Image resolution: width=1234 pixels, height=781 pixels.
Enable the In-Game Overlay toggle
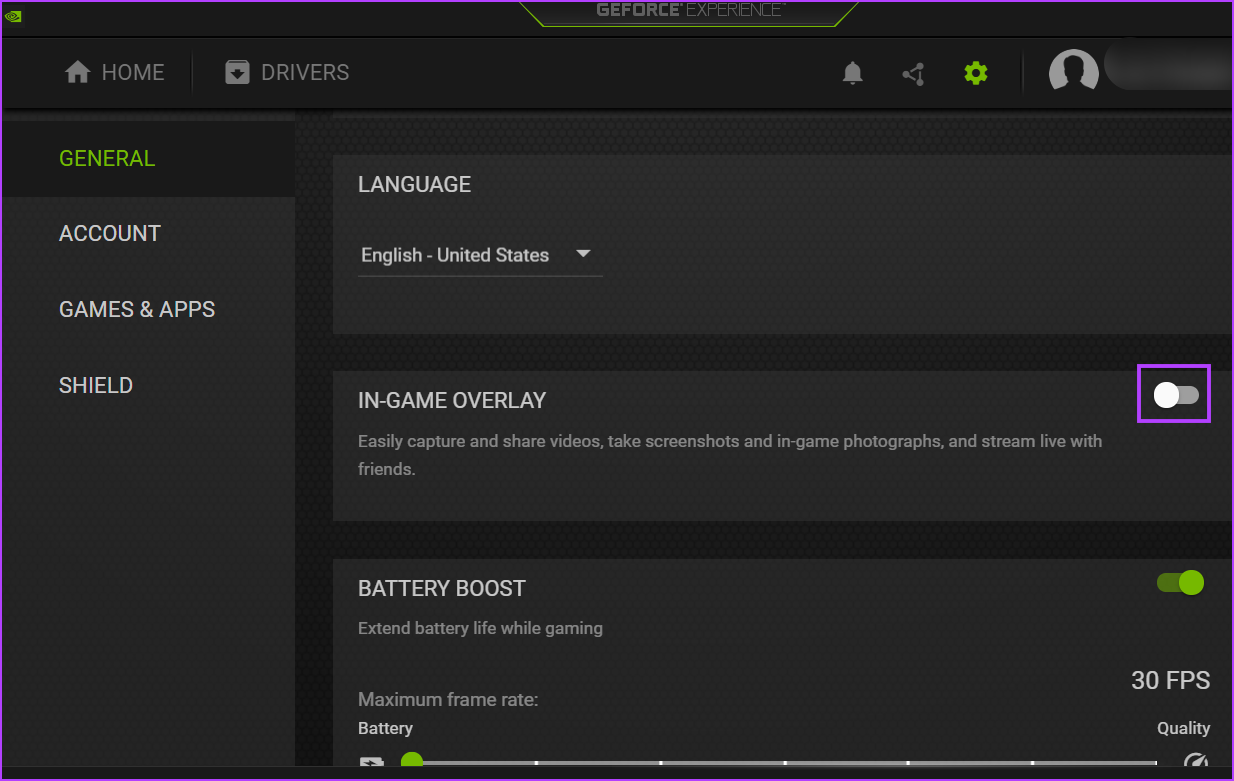pos(1174,394)
